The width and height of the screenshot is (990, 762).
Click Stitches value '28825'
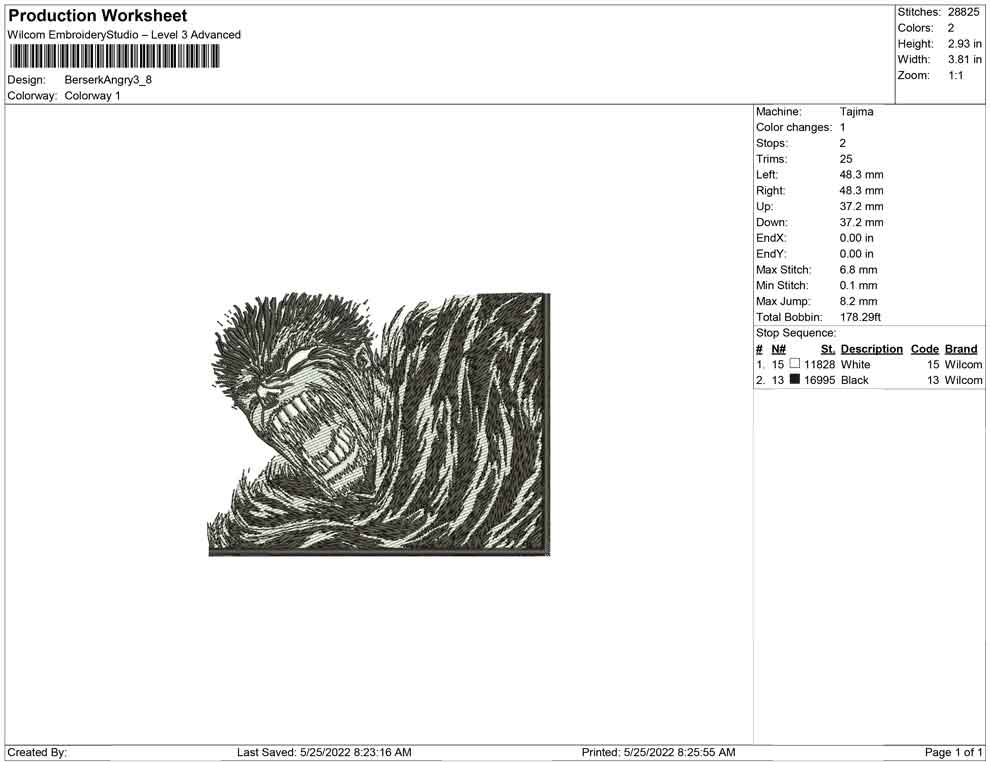point(963,12)
